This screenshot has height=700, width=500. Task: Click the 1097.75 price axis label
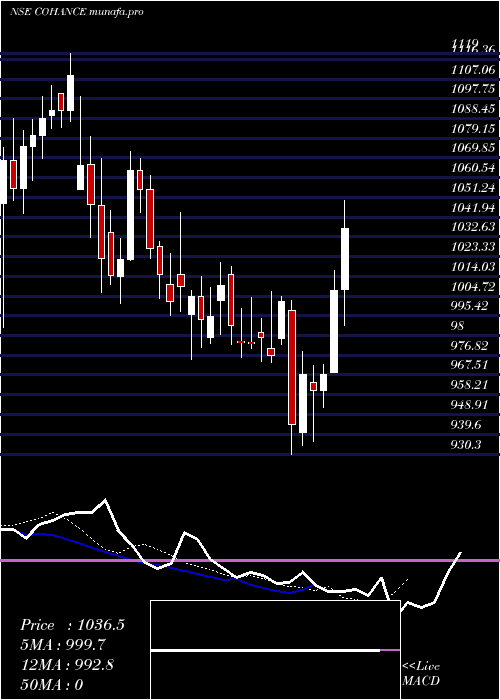coord(473,89)
